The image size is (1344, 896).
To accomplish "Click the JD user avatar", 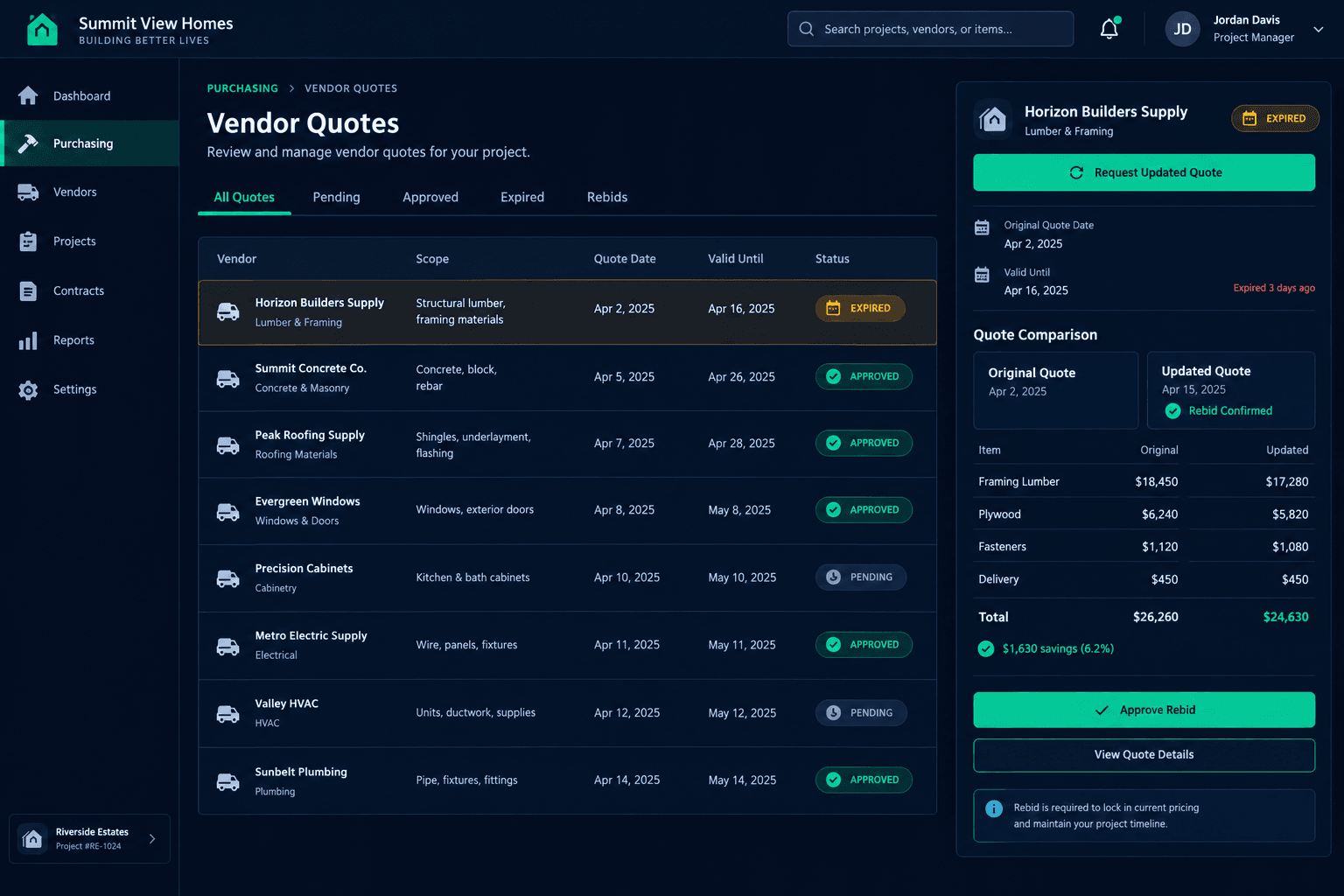I will click(x=1182, y=29).
